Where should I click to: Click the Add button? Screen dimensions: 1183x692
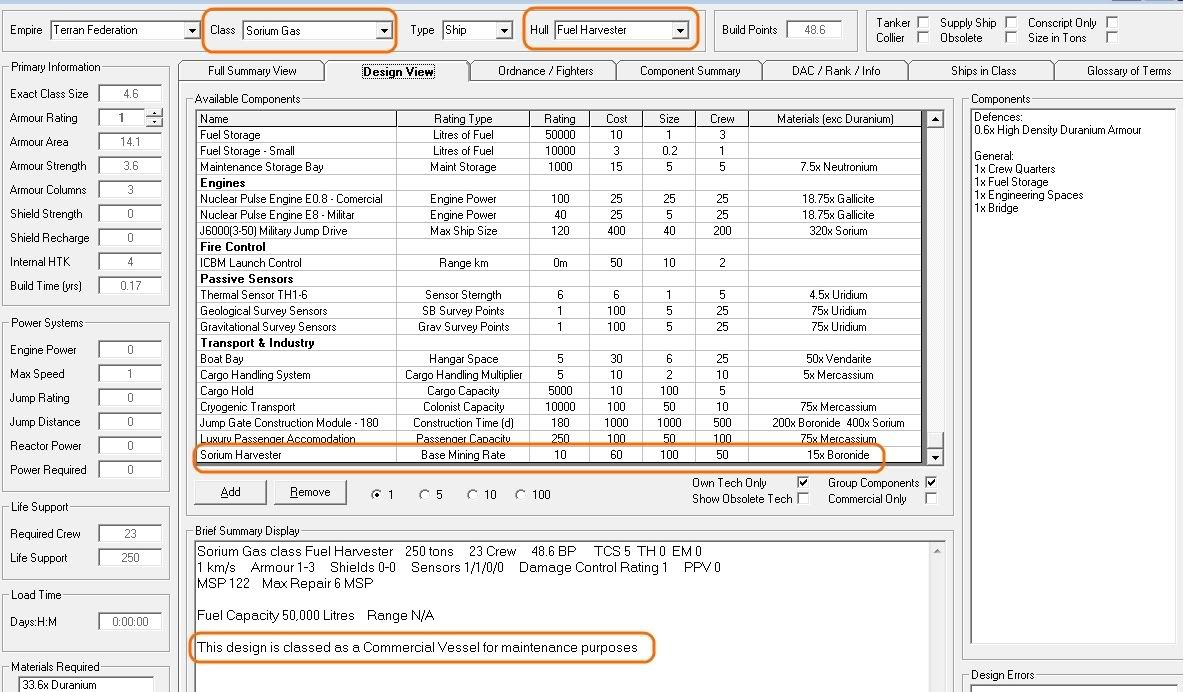pos(230,492)
